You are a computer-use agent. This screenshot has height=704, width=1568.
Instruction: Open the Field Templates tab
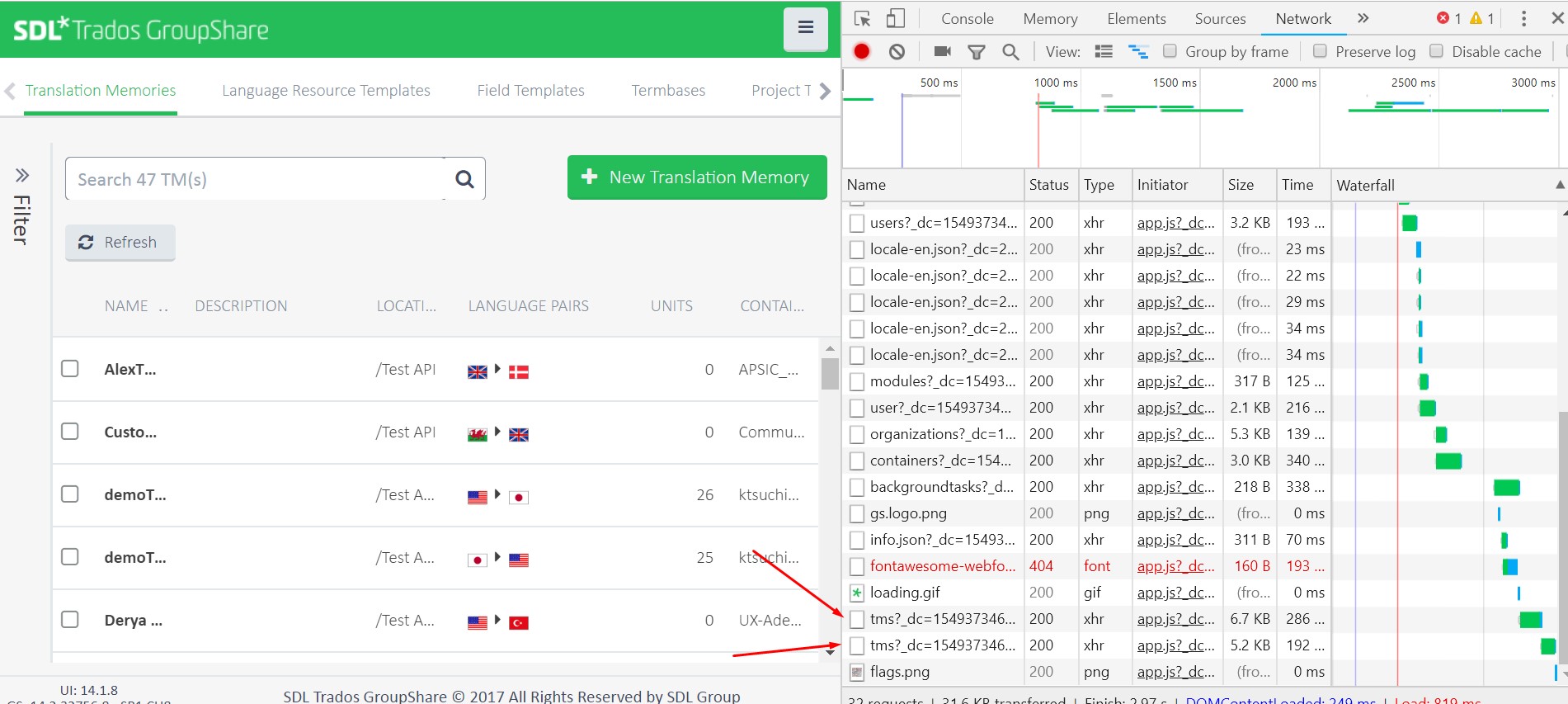(x=530, y=90)
